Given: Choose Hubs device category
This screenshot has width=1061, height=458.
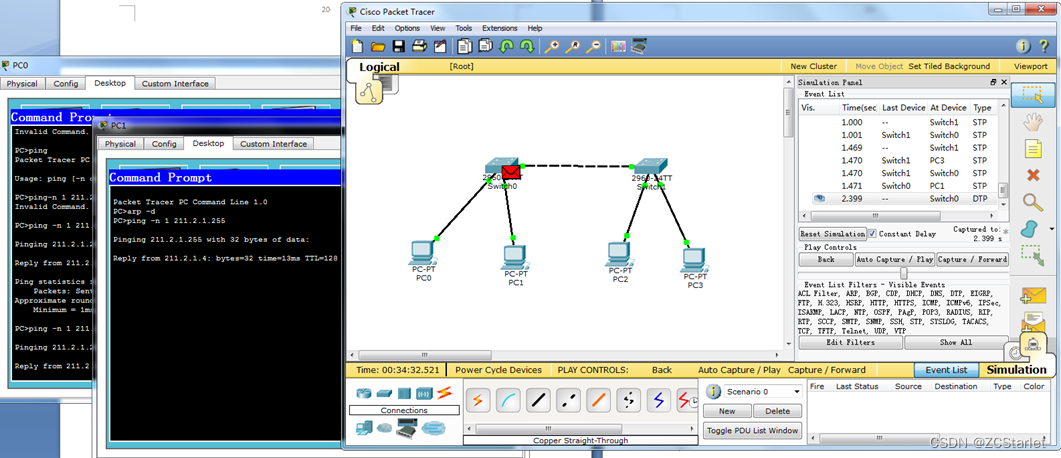Looking at the screenshot, I should point(404,393).
